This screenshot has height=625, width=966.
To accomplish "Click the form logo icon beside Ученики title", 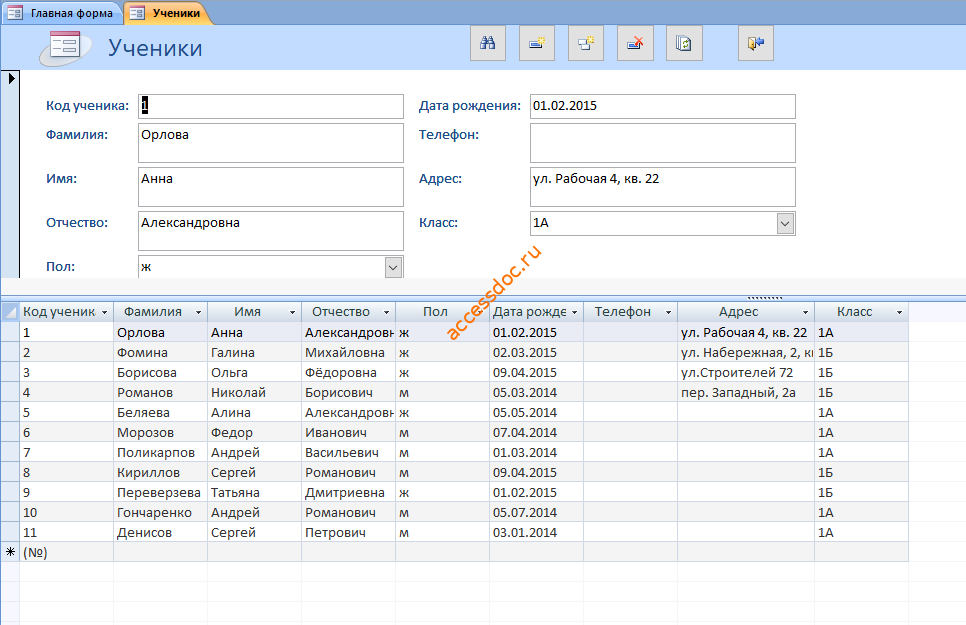I will click(65, 47).
